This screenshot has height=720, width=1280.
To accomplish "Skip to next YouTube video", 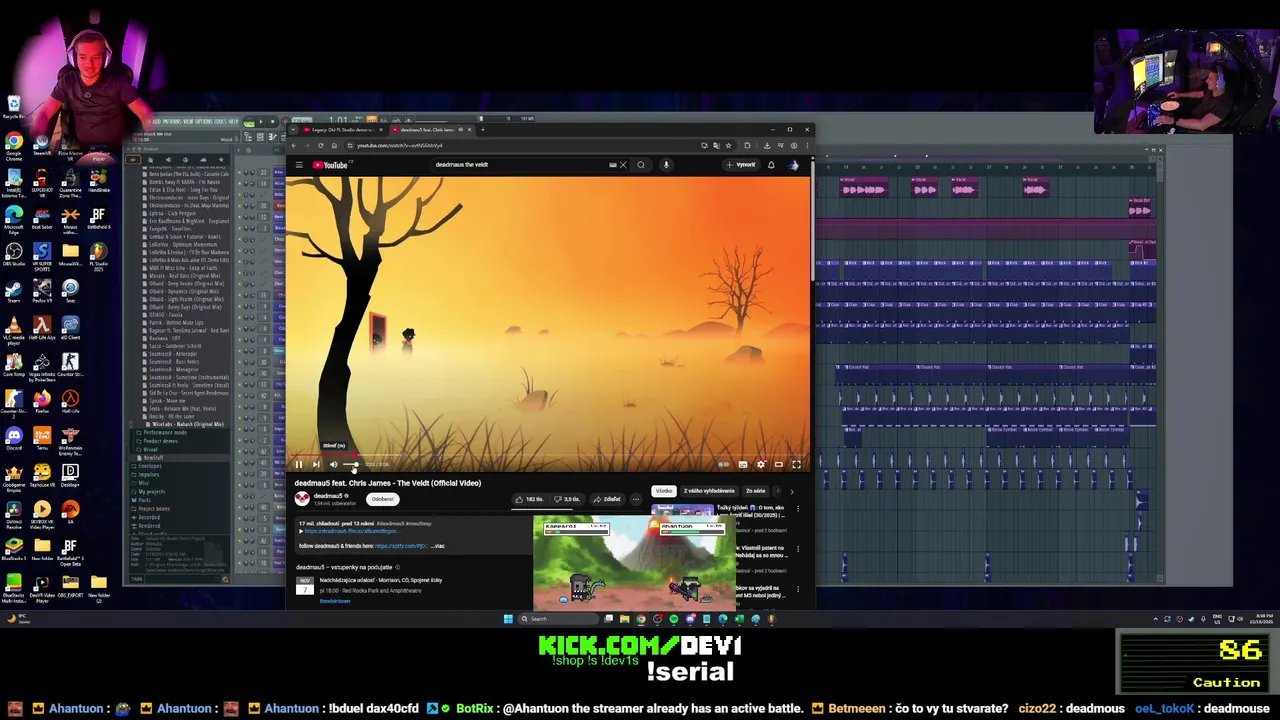I will click(316, 464).
